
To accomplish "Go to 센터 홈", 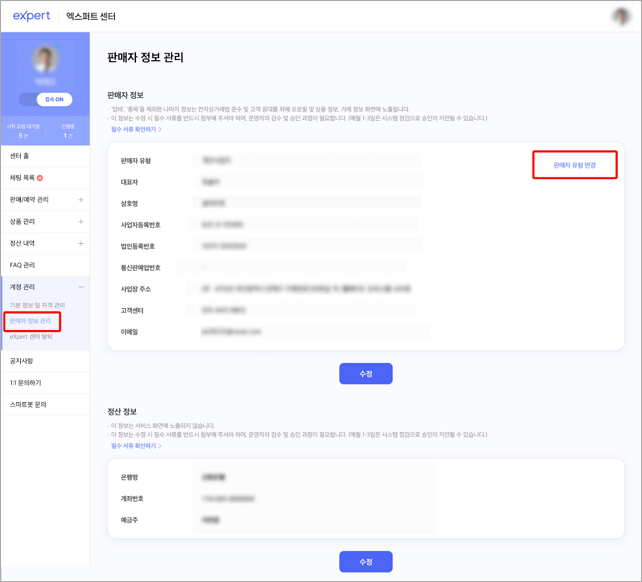I will click(24, 156).
